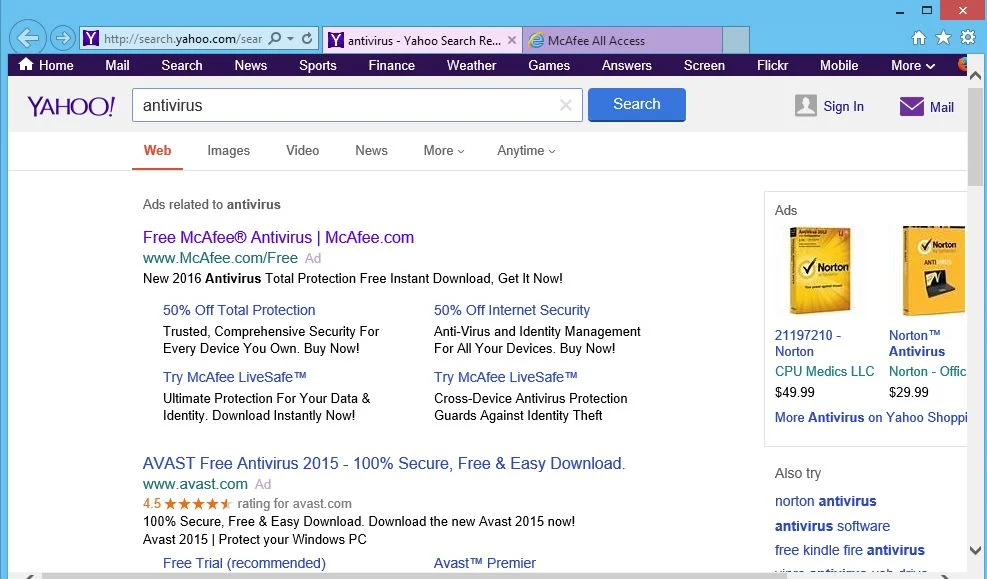Open Free Trial (recommended) link
This screenshot has width=987, height=579.
point(244,563)
